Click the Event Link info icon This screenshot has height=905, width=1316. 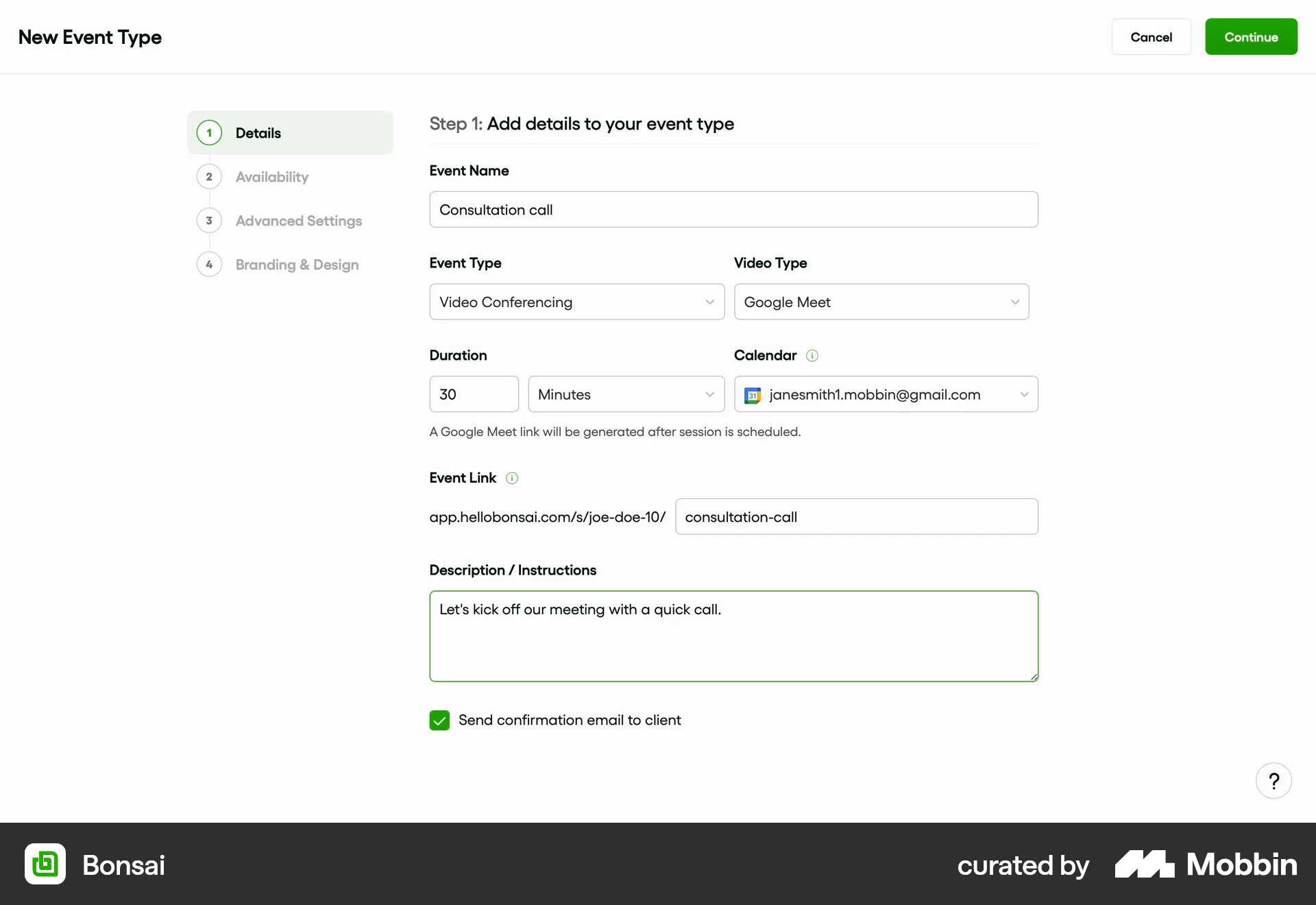[x=512, y=478]
